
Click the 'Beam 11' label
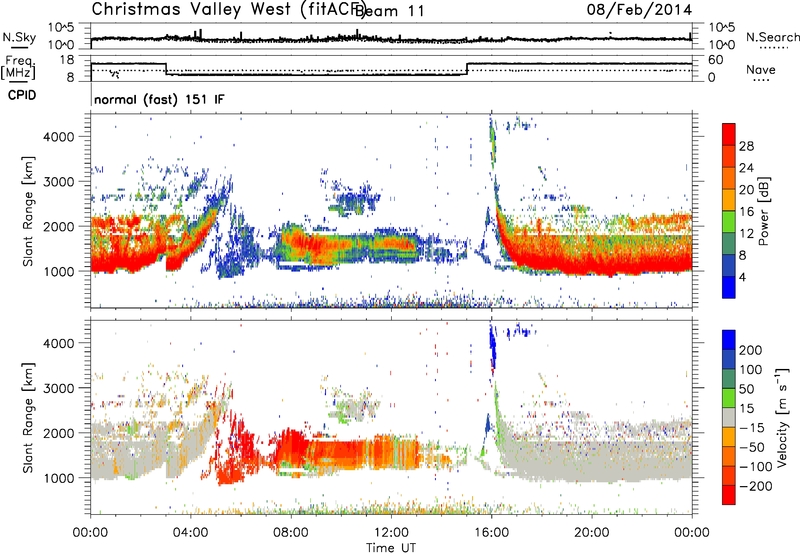tap(389, 11)
